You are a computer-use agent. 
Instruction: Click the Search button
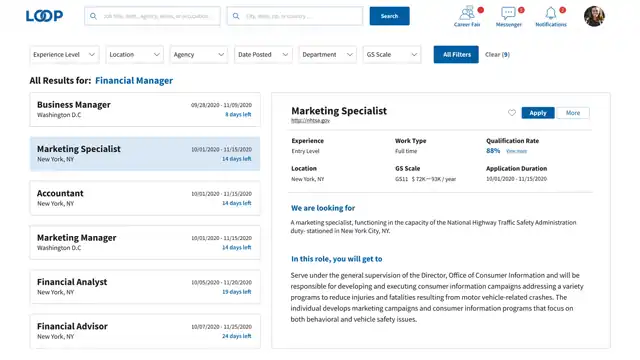tap(389, 16)
